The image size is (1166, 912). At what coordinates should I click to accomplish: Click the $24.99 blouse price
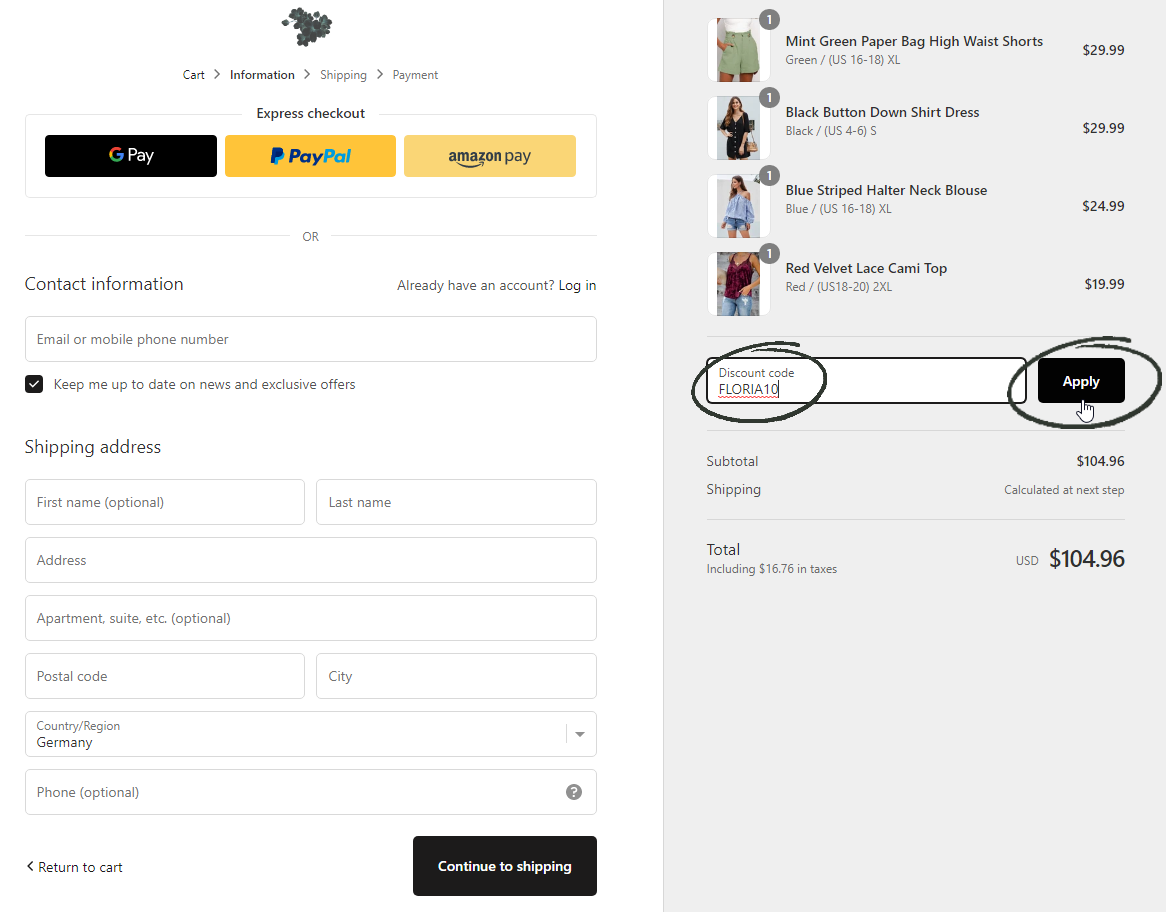click(1104, 206)
